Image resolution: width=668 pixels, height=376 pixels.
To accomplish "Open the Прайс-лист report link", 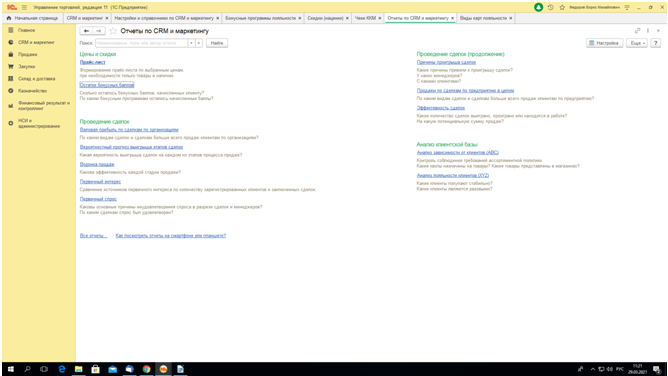I will [92, 62].
